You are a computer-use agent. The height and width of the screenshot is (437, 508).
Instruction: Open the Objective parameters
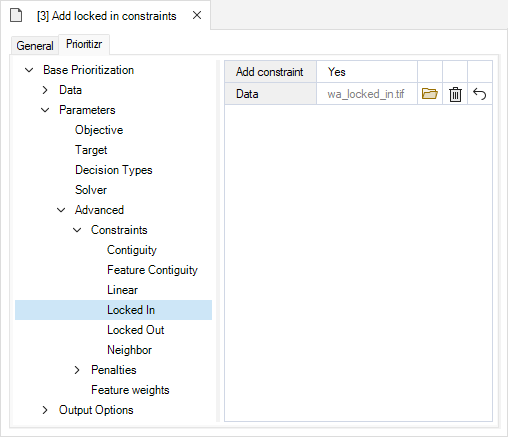[x=99, y=130]
